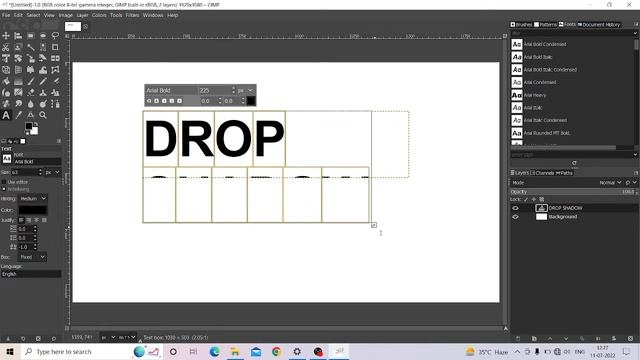Select the Scissors Select tool

coord(6,47)
